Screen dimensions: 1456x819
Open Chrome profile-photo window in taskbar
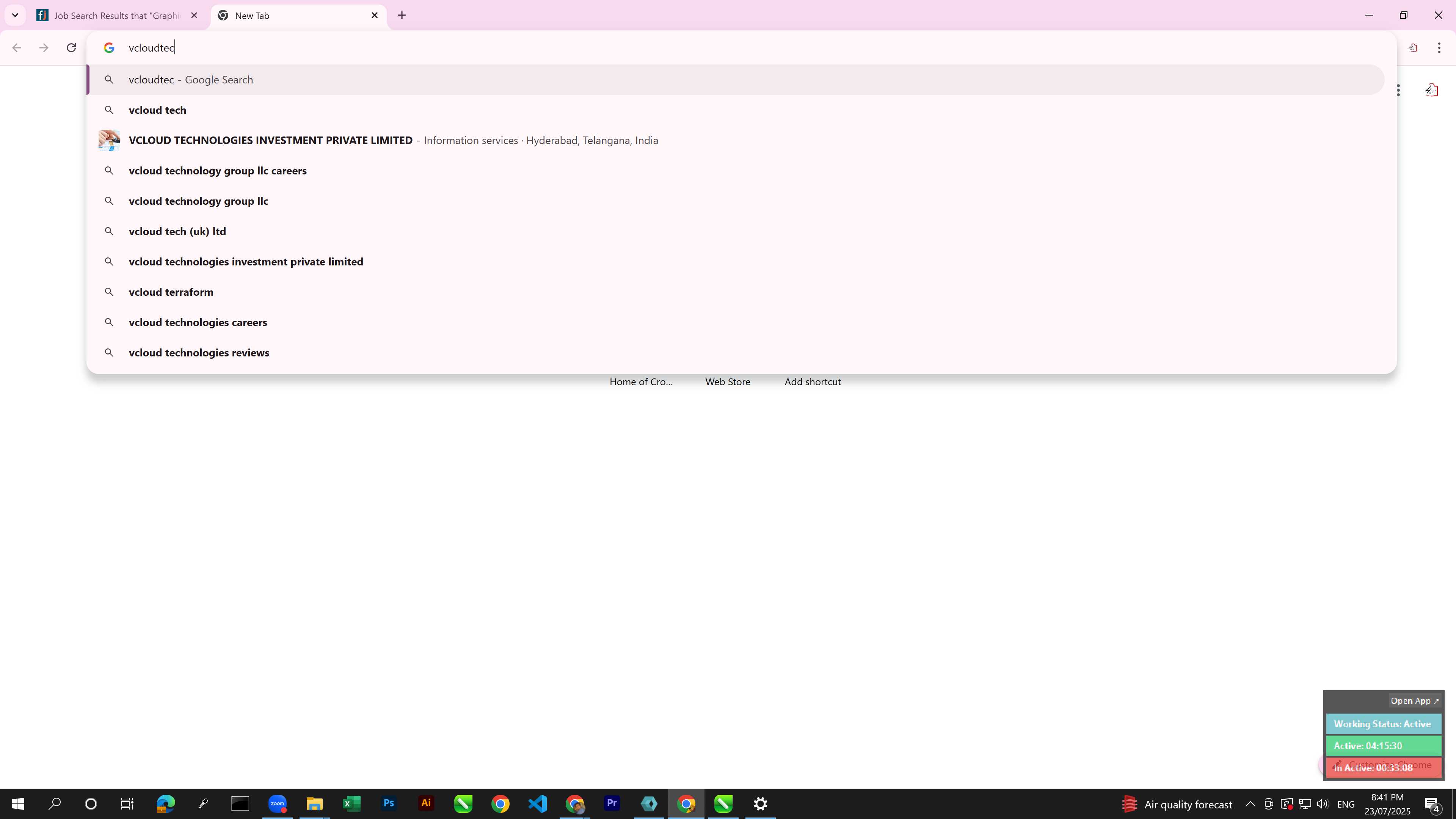click(575, 804)
